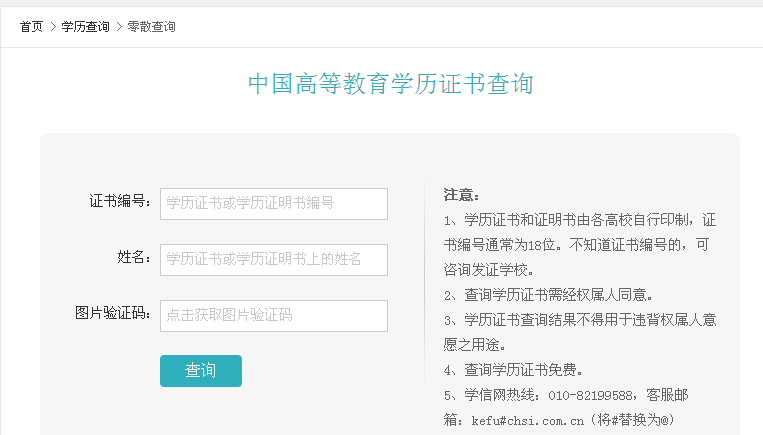Click note 1 about 证书编号通常为18位
The image size is (763, 435).
click(x=580, y=245)
